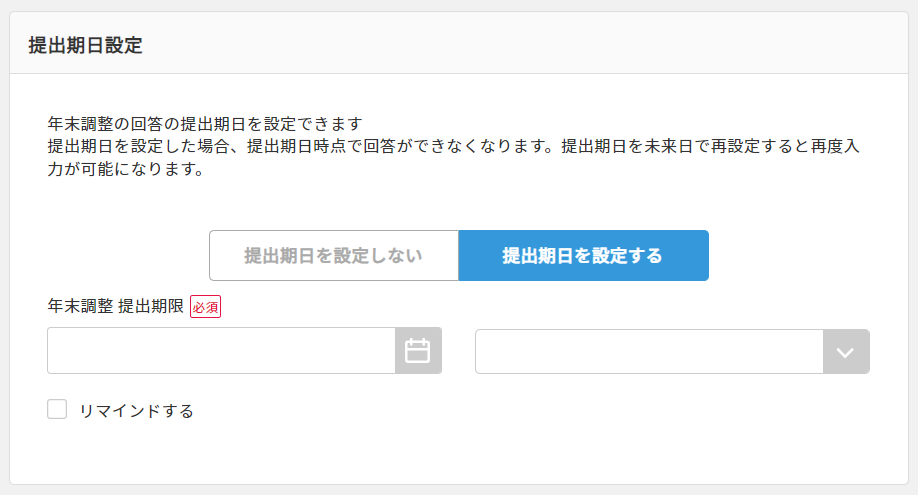The image size is (918, 495).
Task: Choose 提出期日を設定する option
Action: 584,255
